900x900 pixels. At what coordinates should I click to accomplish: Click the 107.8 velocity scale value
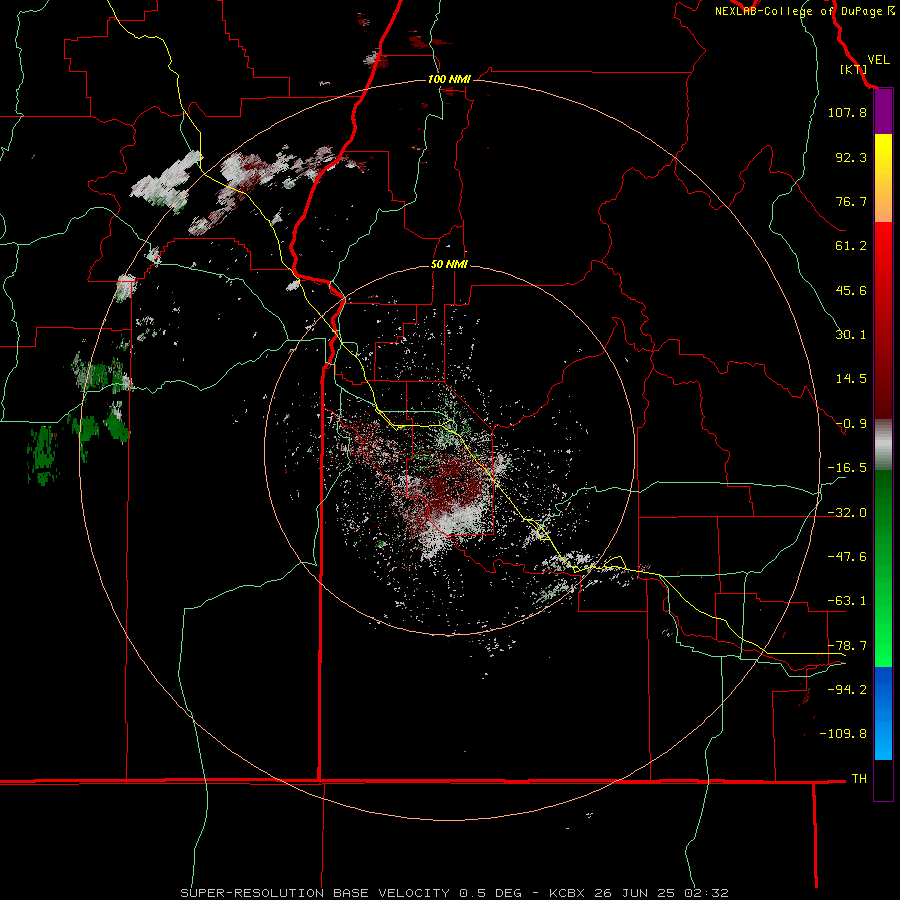coord(847,112)
